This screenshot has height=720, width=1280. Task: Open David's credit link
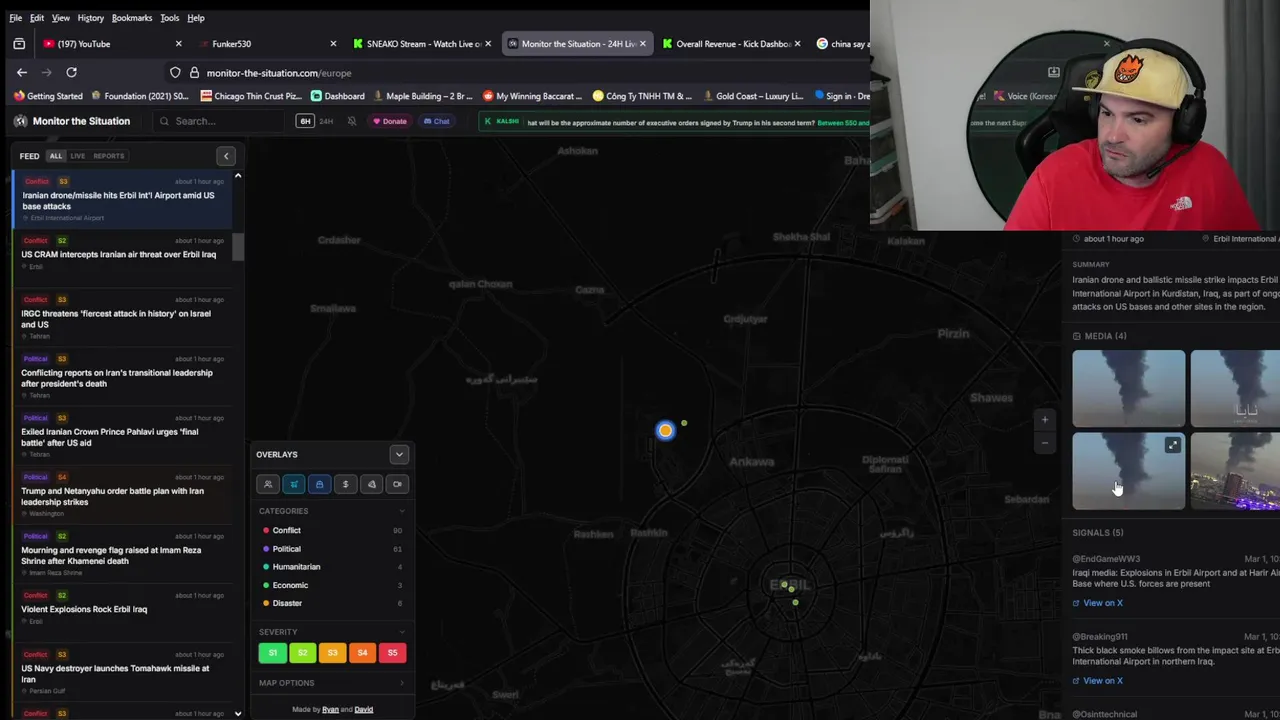point(364,709)
